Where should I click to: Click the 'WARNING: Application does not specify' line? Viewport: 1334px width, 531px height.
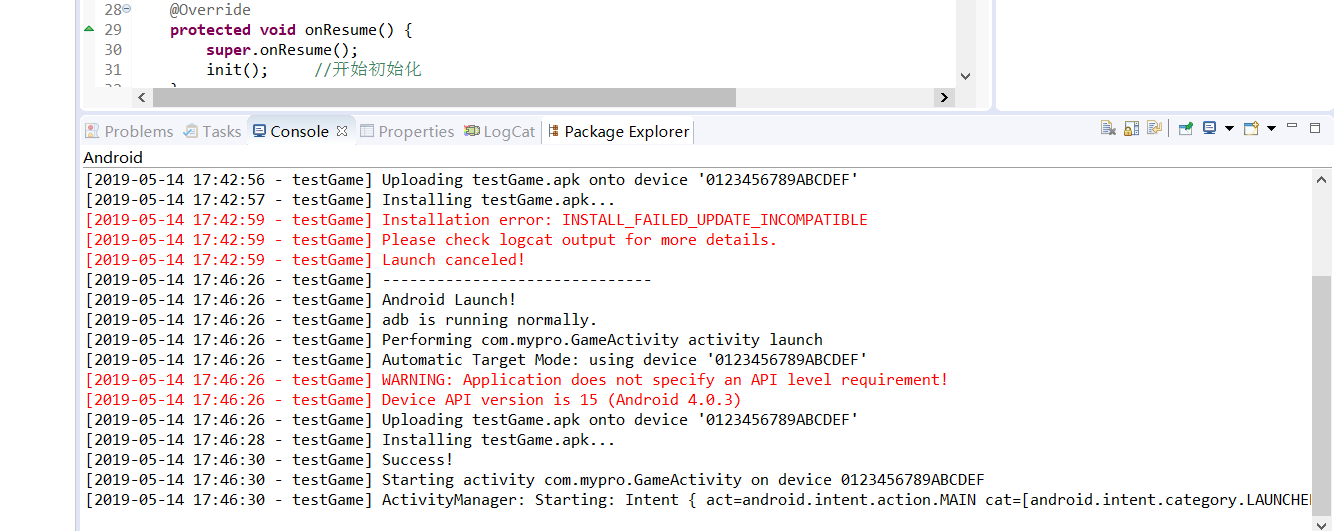pyautogui.click(x=516, y=380)
